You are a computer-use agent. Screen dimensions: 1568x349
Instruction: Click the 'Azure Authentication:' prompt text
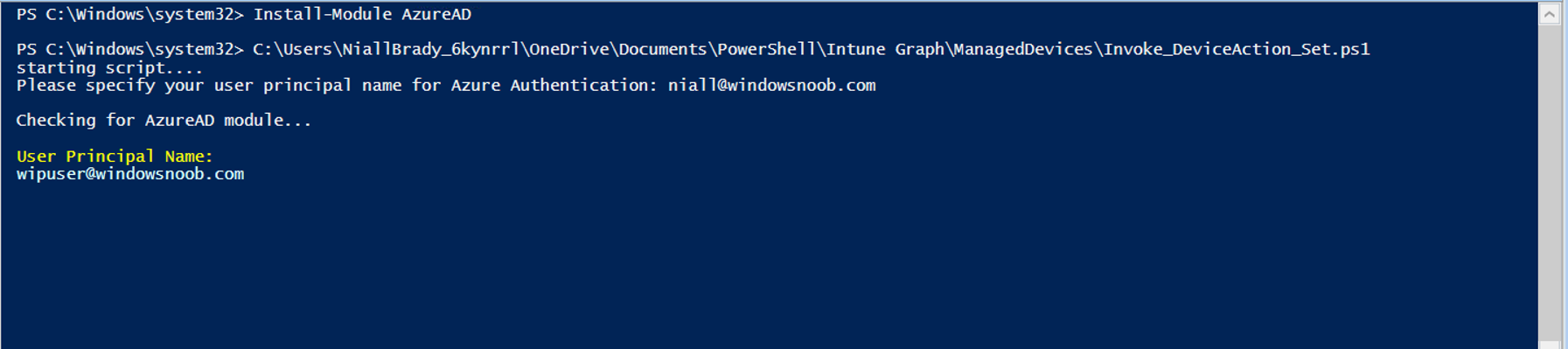coord(554,86)
